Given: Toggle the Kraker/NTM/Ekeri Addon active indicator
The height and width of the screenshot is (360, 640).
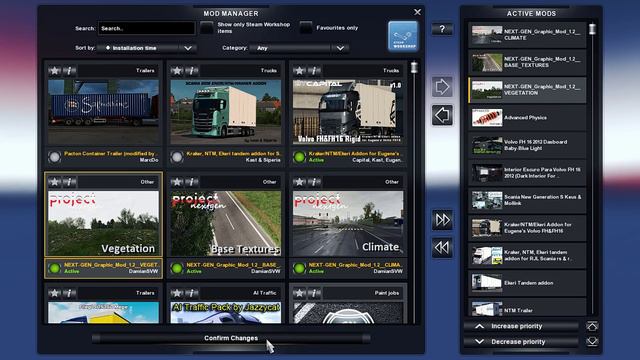Looking at the screenshot, I should coord(299,157).
